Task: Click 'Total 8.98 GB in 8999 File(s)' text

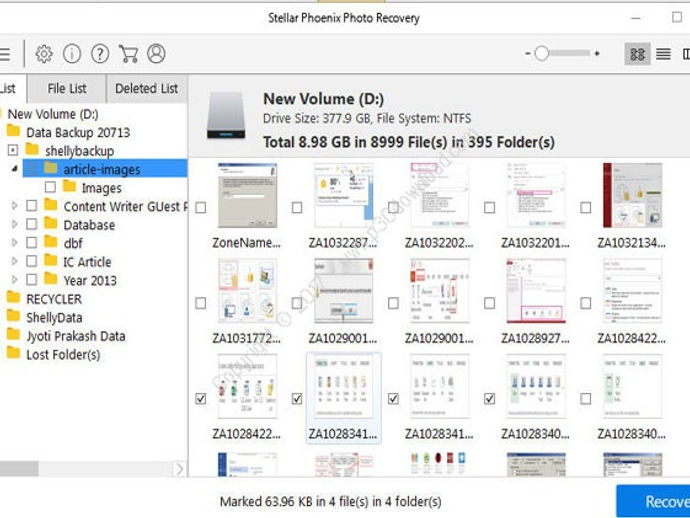Action: pyautogui.click(x=409, y=142)
